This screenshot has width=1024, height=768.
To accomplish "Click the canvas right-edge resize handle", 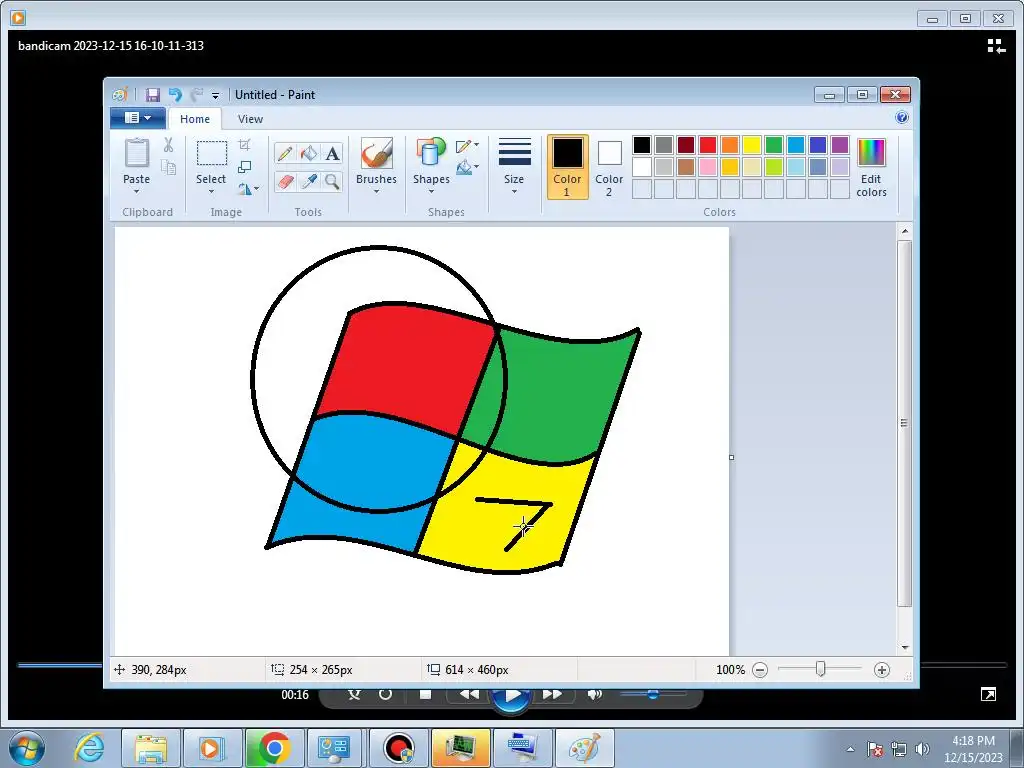I will point(731,457).
